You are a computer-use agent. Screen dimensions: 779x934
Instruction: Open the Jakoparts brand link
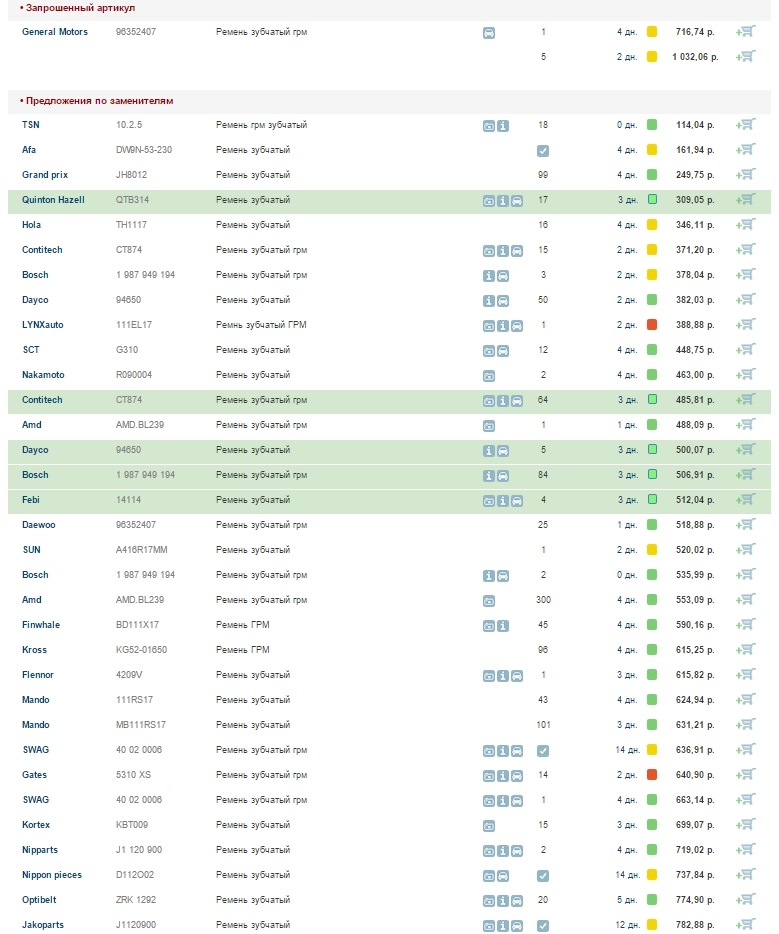pos(43,925)
